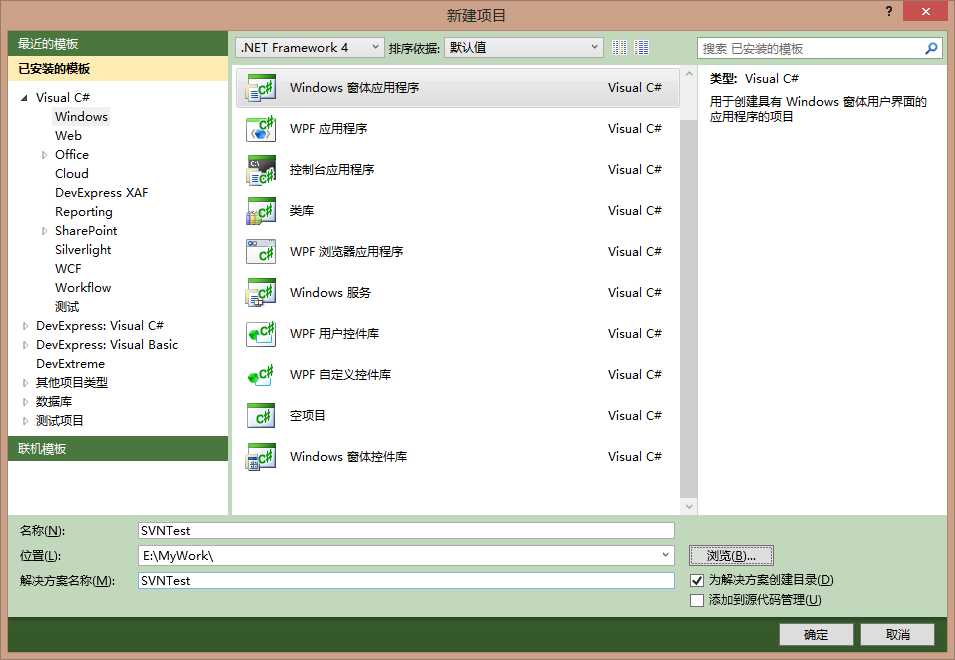This screenshot has height=660, width=955.
Task: Click the 确定 button
Action: [x=815, y=633]
